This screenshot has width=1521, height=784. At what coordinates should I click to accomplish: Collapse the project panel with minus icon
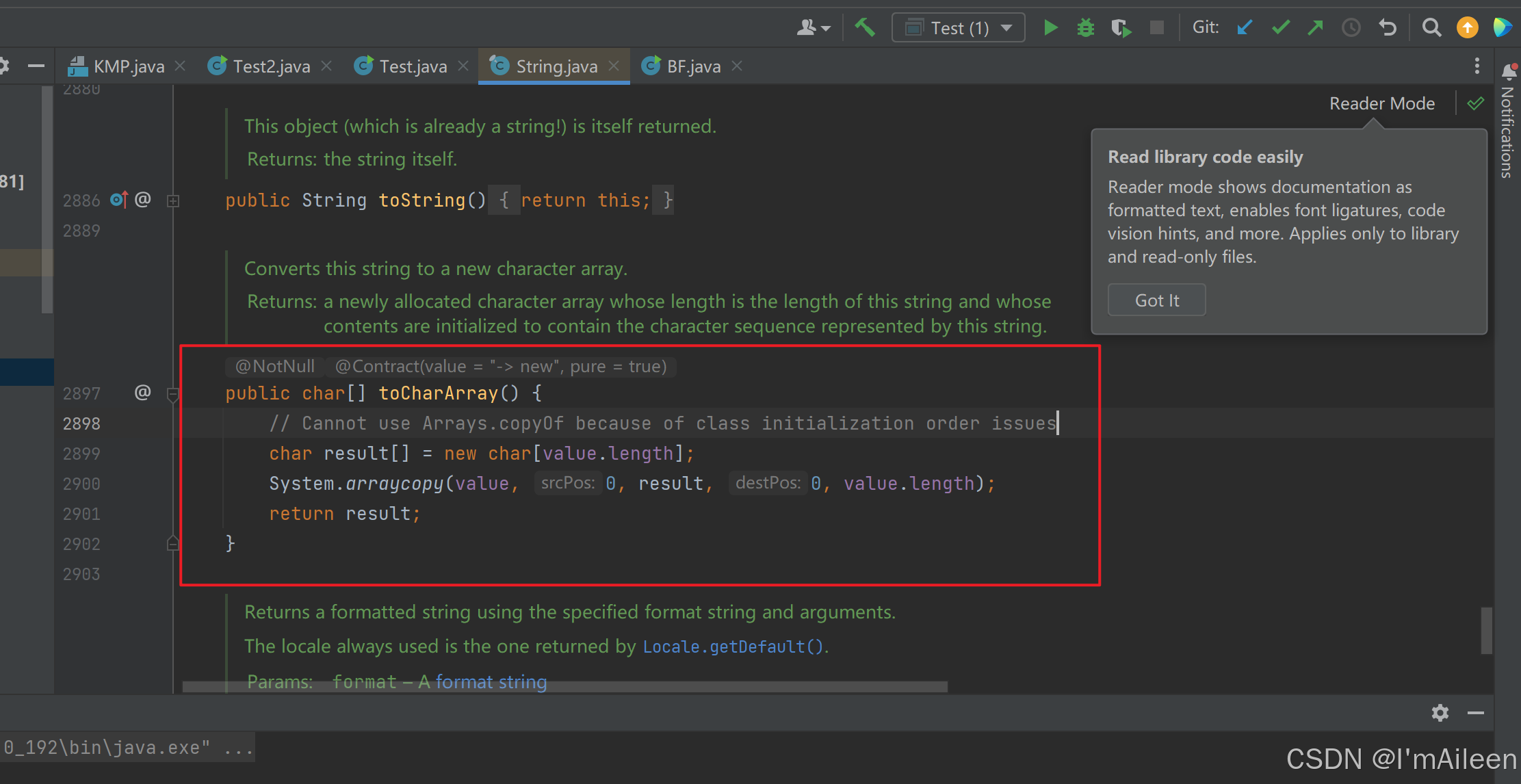pyautogui.click(x=36, y=66)
